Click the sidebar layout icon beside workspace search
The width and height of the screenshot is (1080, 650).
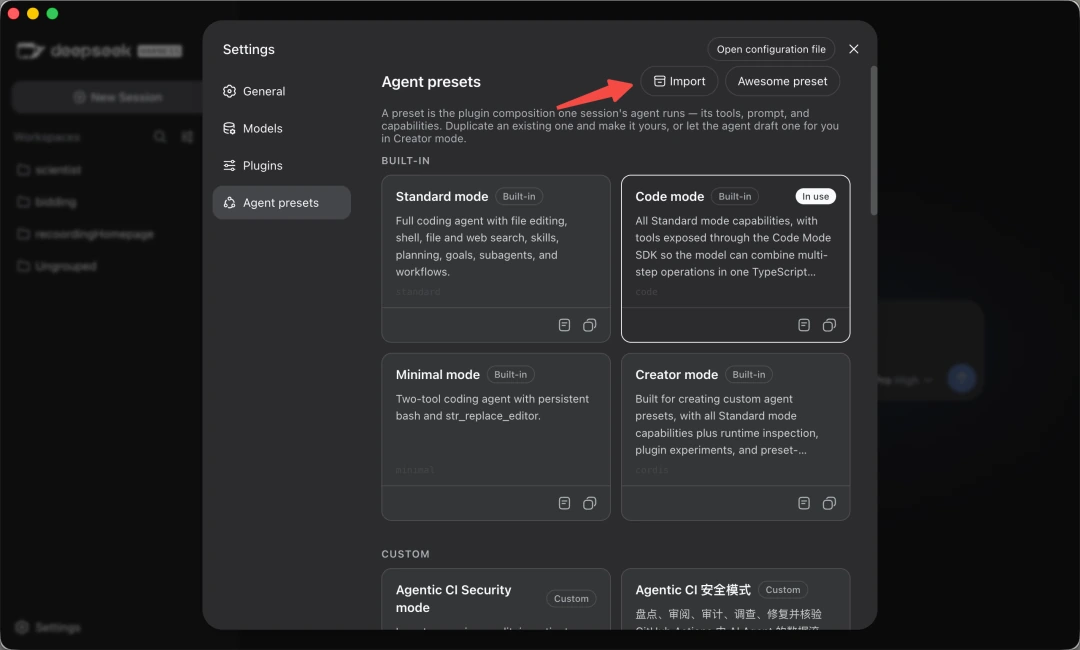coord(187,136)
